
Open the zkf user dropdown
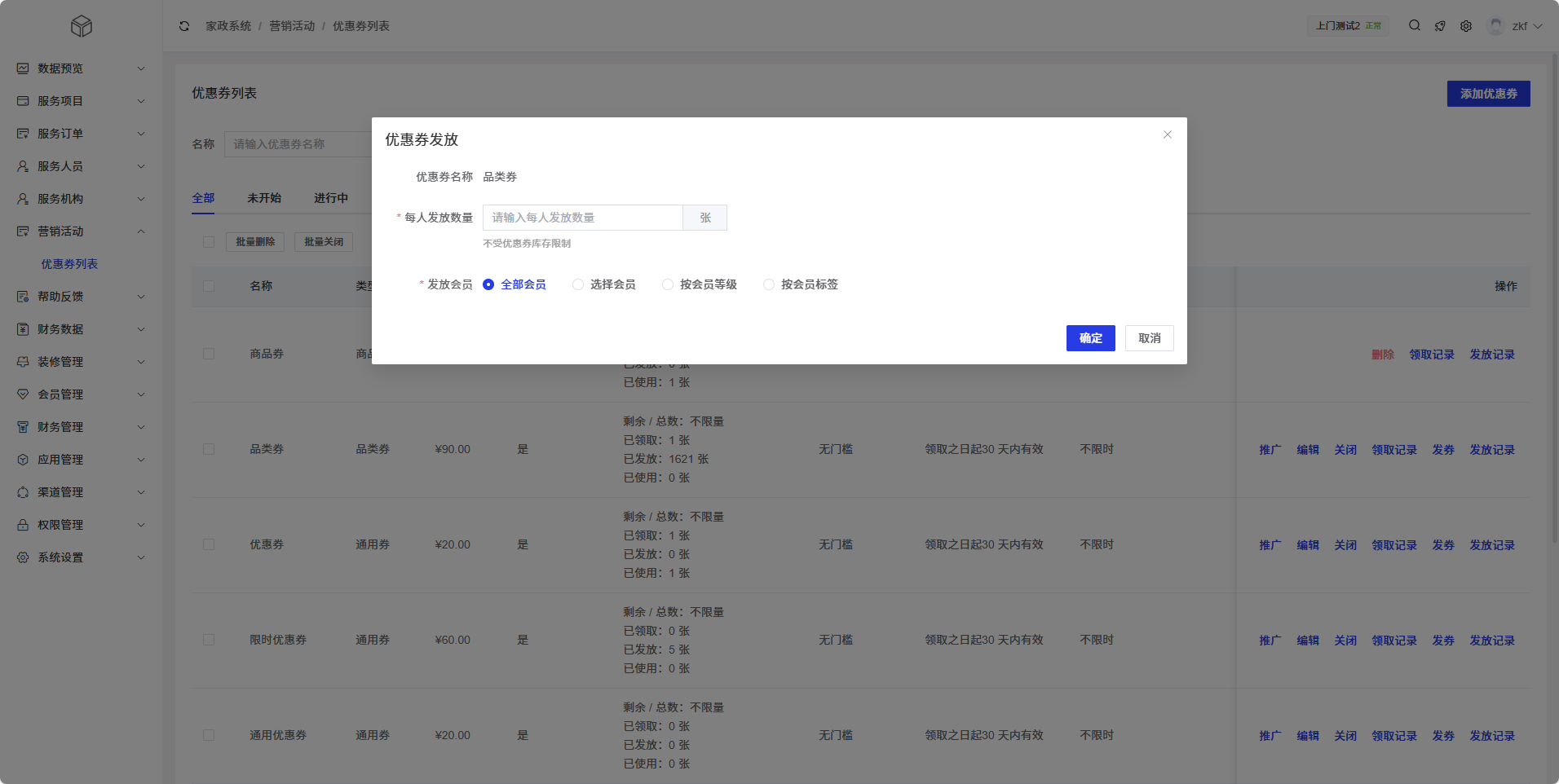pyautogui.click(x=1517, y=26)
